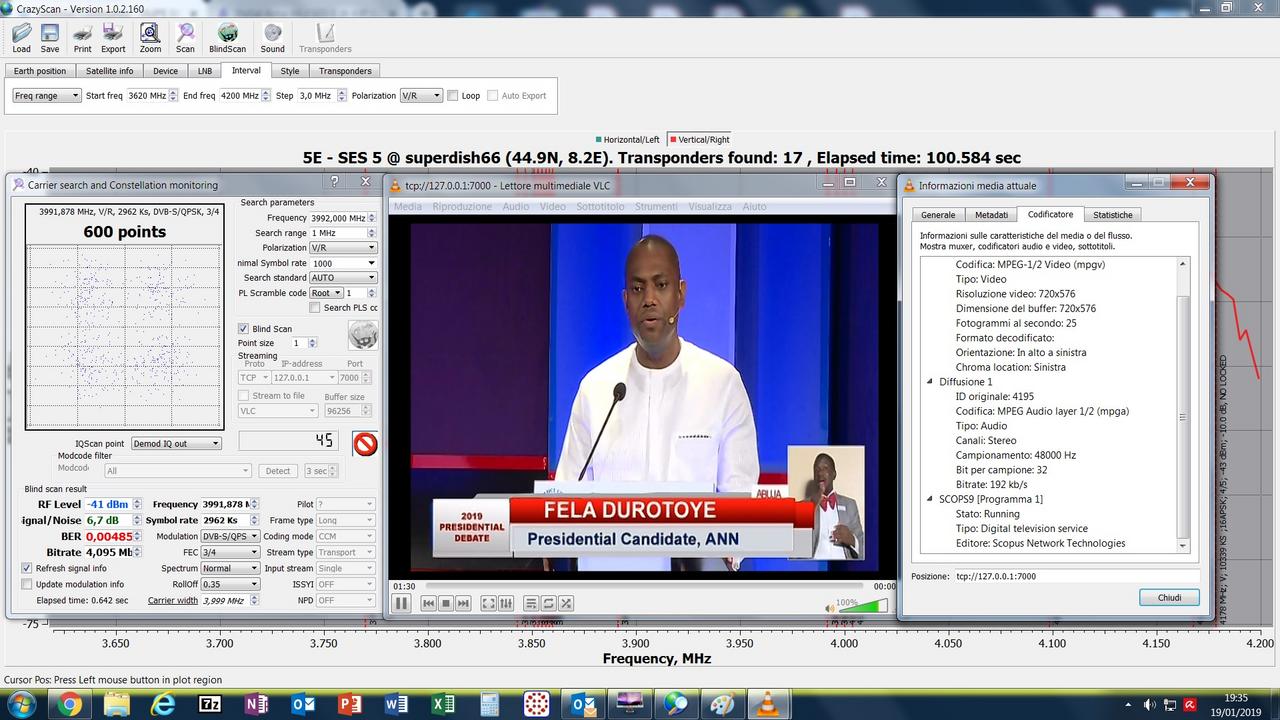1280x720 pixels.
Task: Adjust the VLC volume slider
Action: (x=863, y=606)
